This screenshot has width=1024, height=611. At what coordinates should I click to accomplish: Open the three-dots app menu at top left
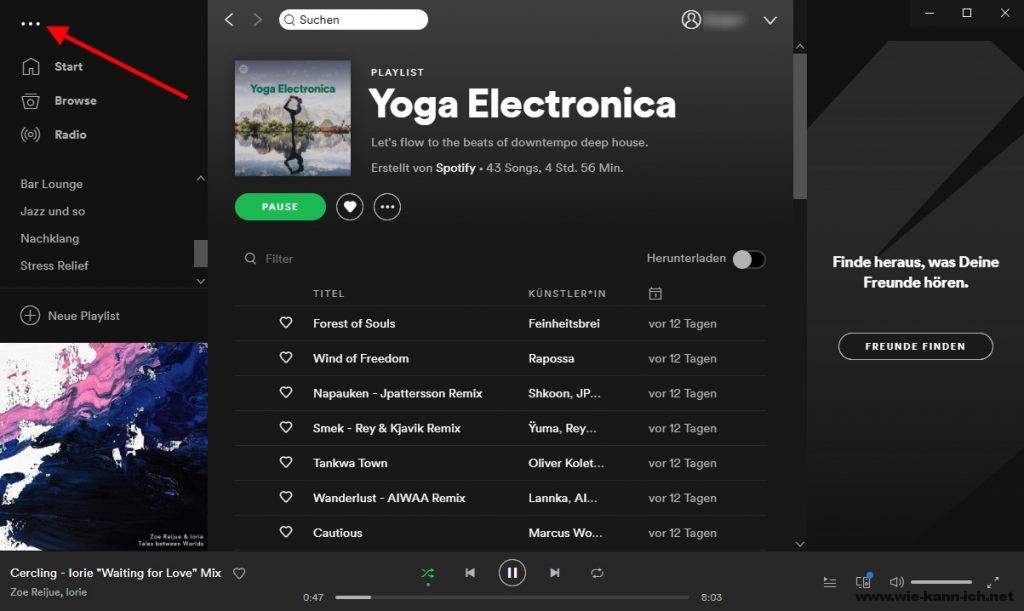pyautogui.click(x=30, y=24)
